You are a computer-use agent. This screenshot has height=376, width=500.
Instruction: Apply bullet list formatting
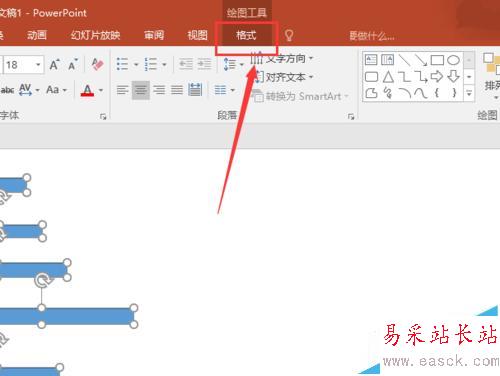click(x=122, y=64)
